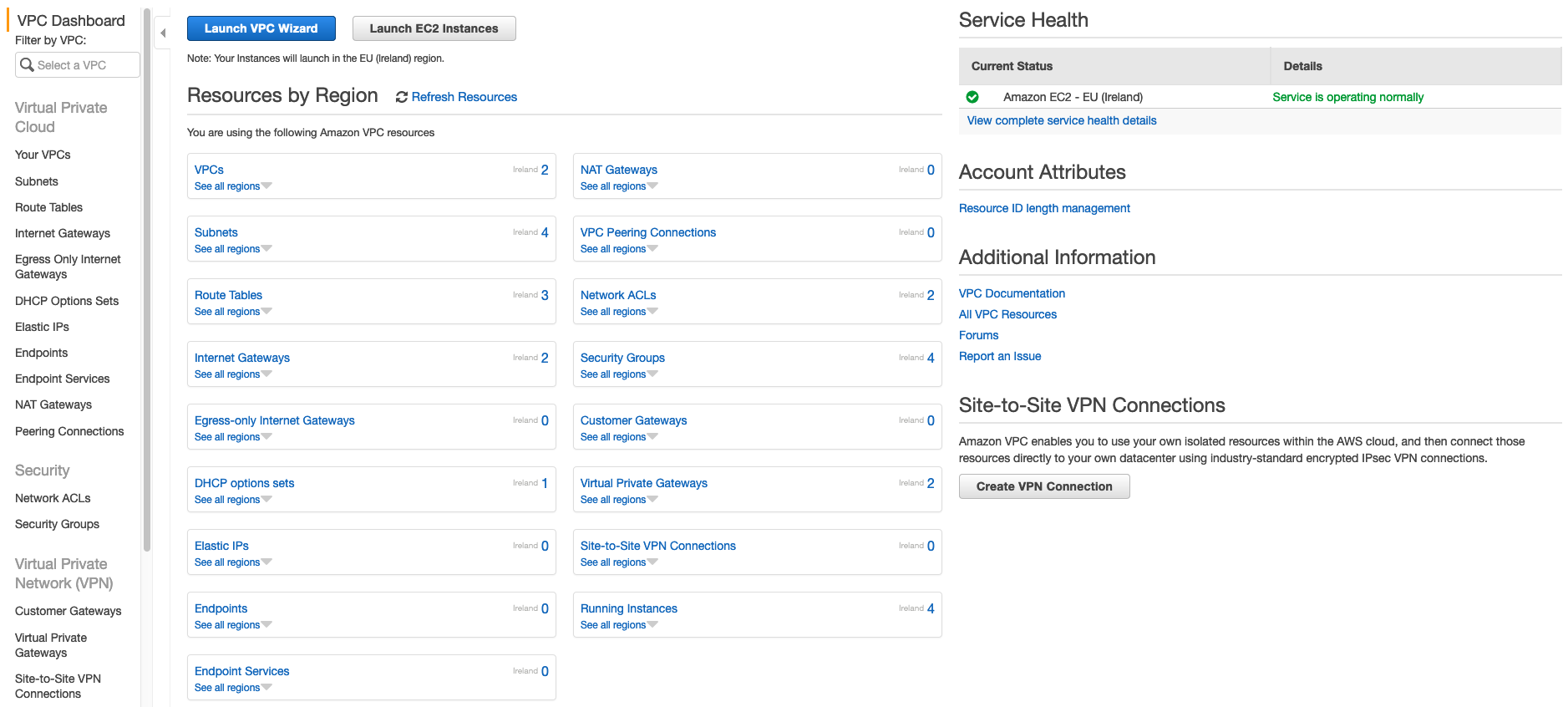Open Route Tables in the sidebar
This screenshot has width=1568, height=707.
pyautogui.click(x=48, y=207)
